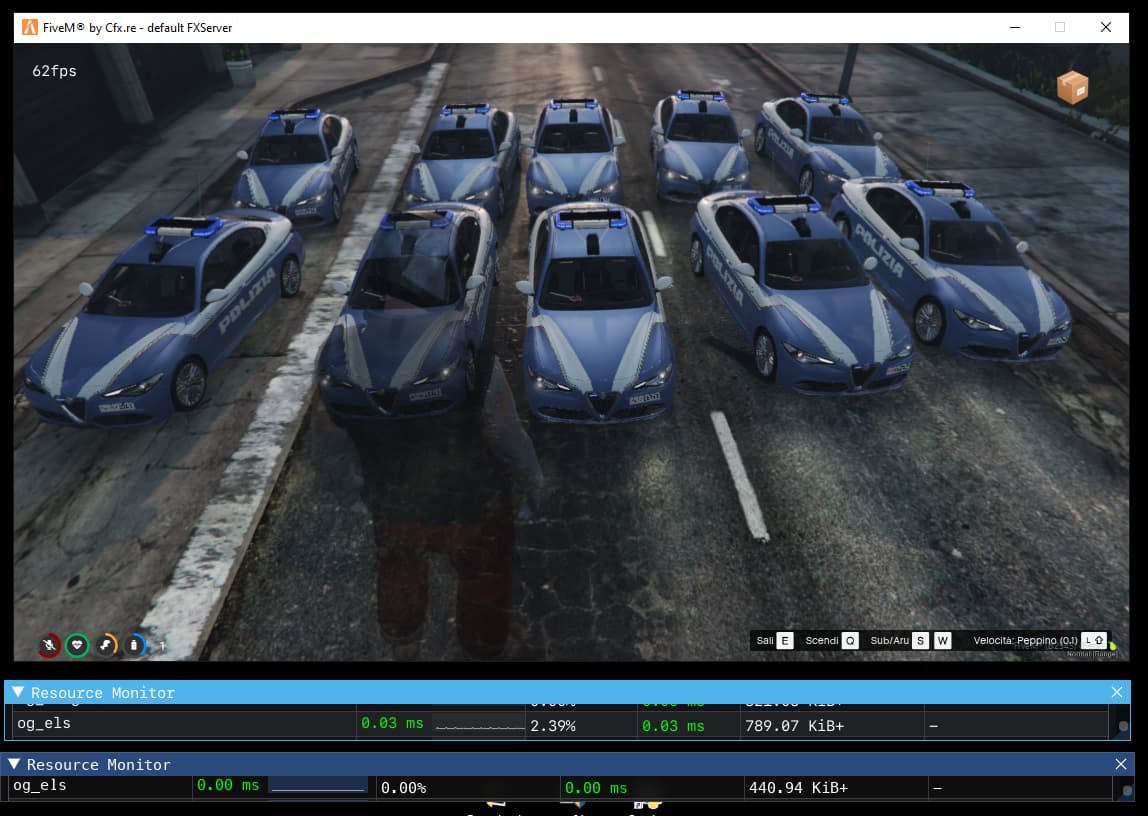Screen dimensions: 1148x816
Task: Click the Q key hint for Scendi
Action: 850,640
